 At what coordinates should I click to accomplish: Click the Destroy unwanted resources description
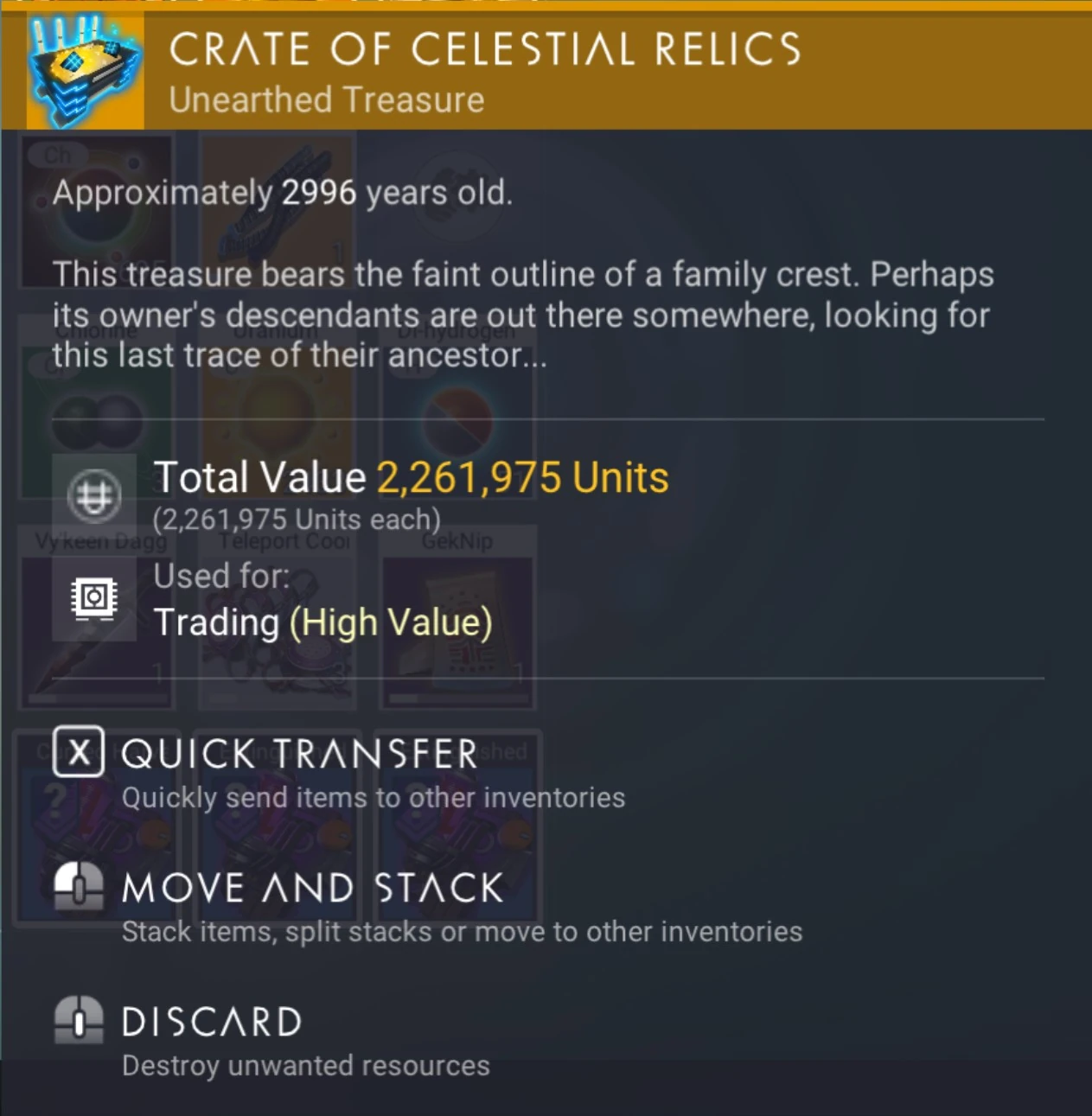305,1066
